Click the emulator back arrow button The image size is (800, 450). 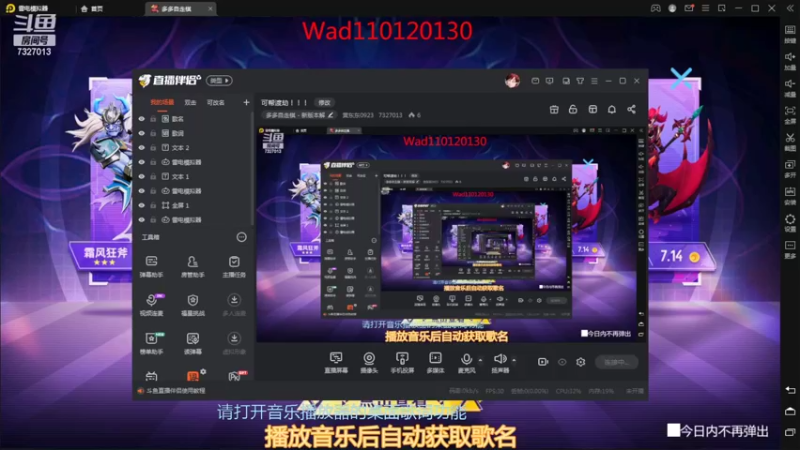point(790,390)
